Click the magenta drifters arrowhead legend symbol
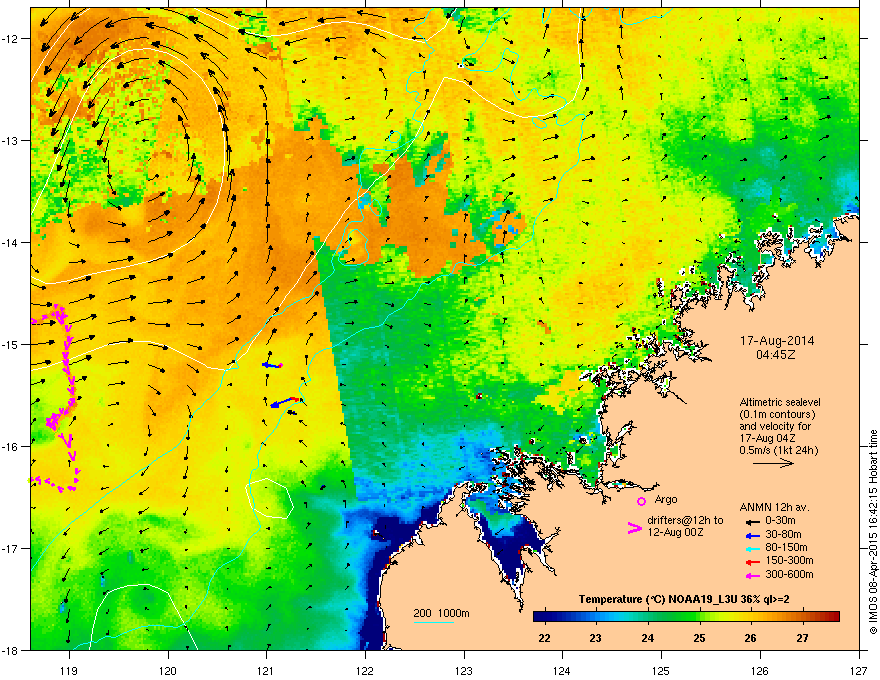This screenshot has height=680, width=880. click(634, 527)
